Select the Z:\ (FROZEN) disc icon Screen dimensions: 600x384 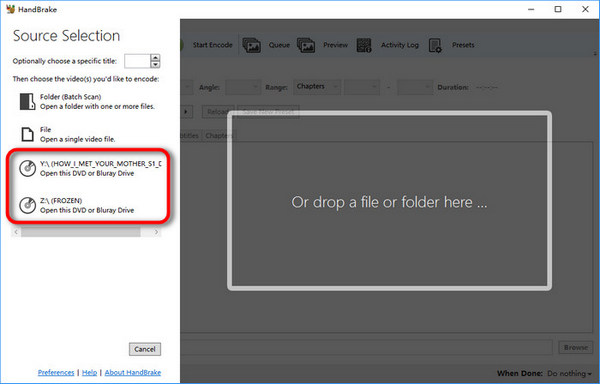(28, 205)
